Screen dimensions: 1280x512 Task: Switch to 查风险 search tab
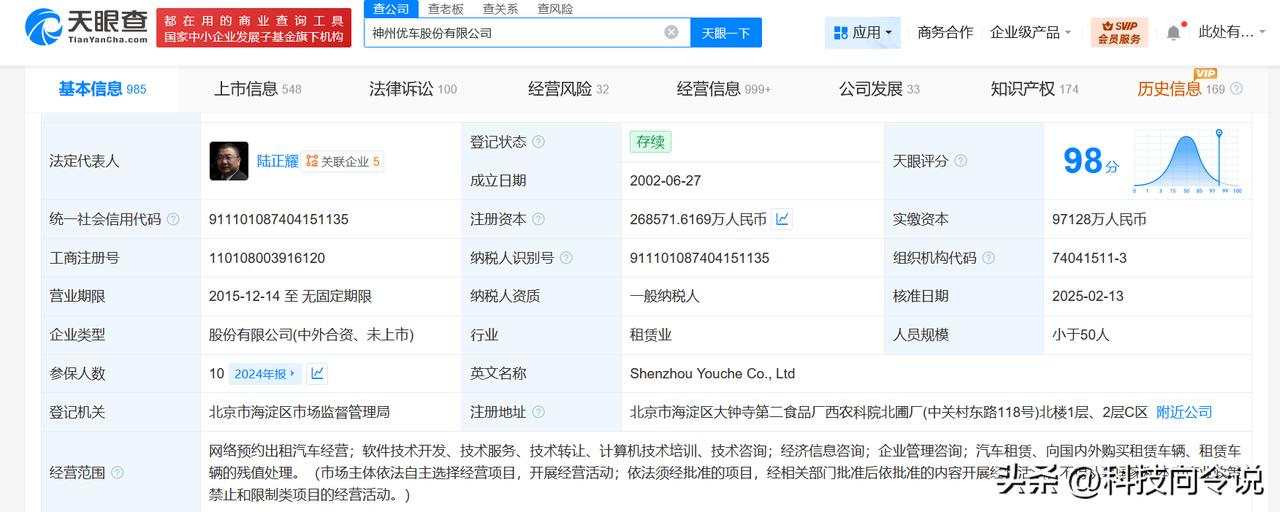555,9
